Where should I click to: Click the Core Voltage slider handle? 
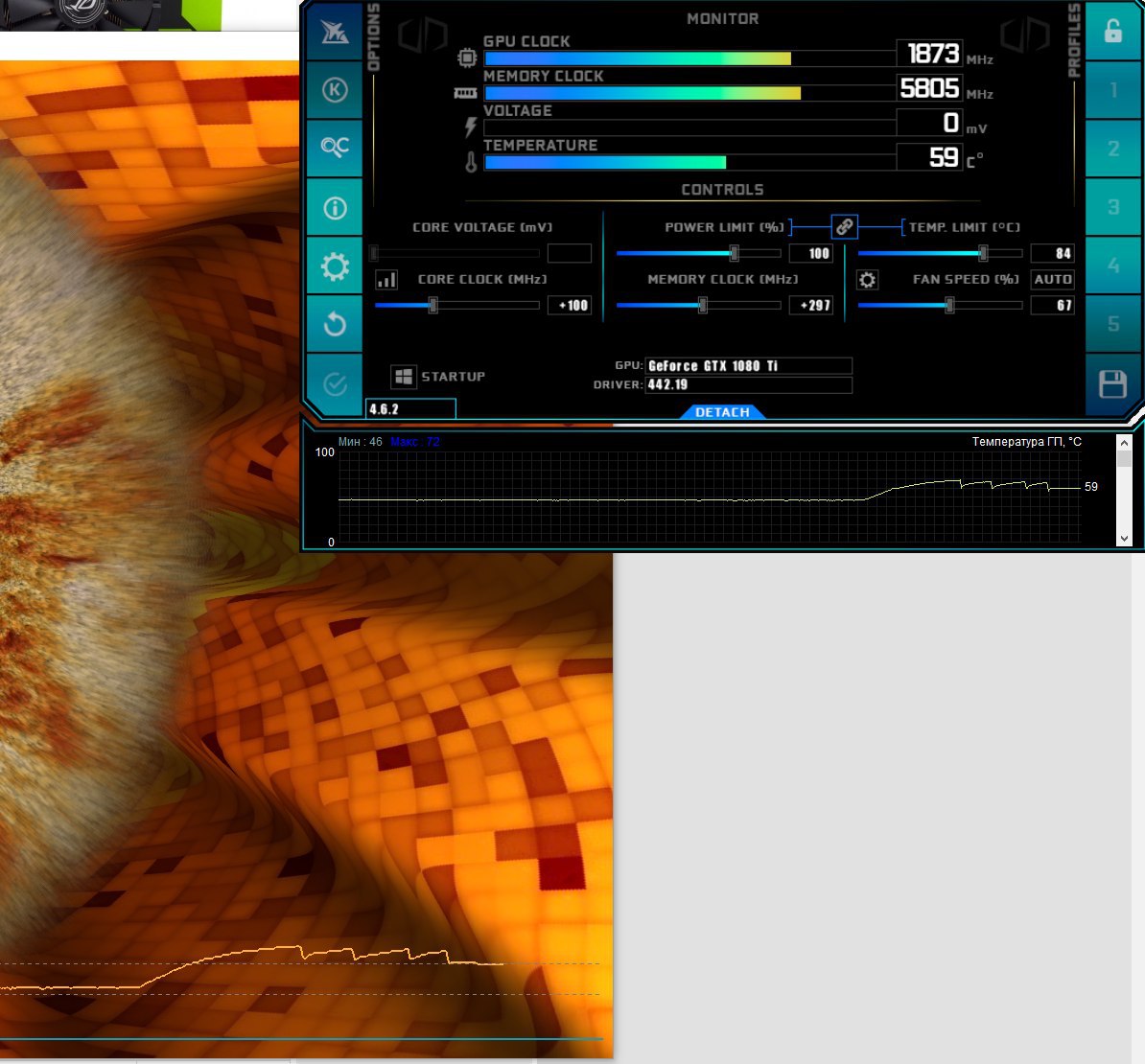pos(374,253)
